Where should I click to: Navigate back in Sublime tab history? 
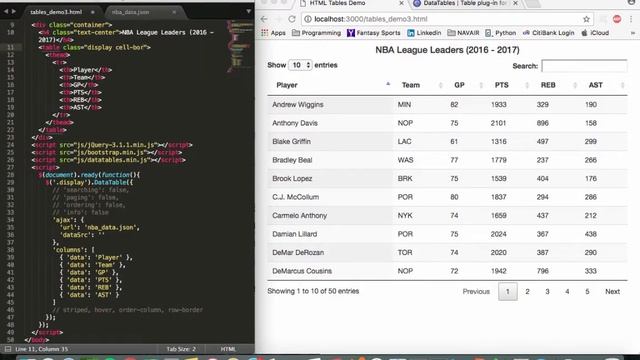pyautogui.click(x=6, y=11)
